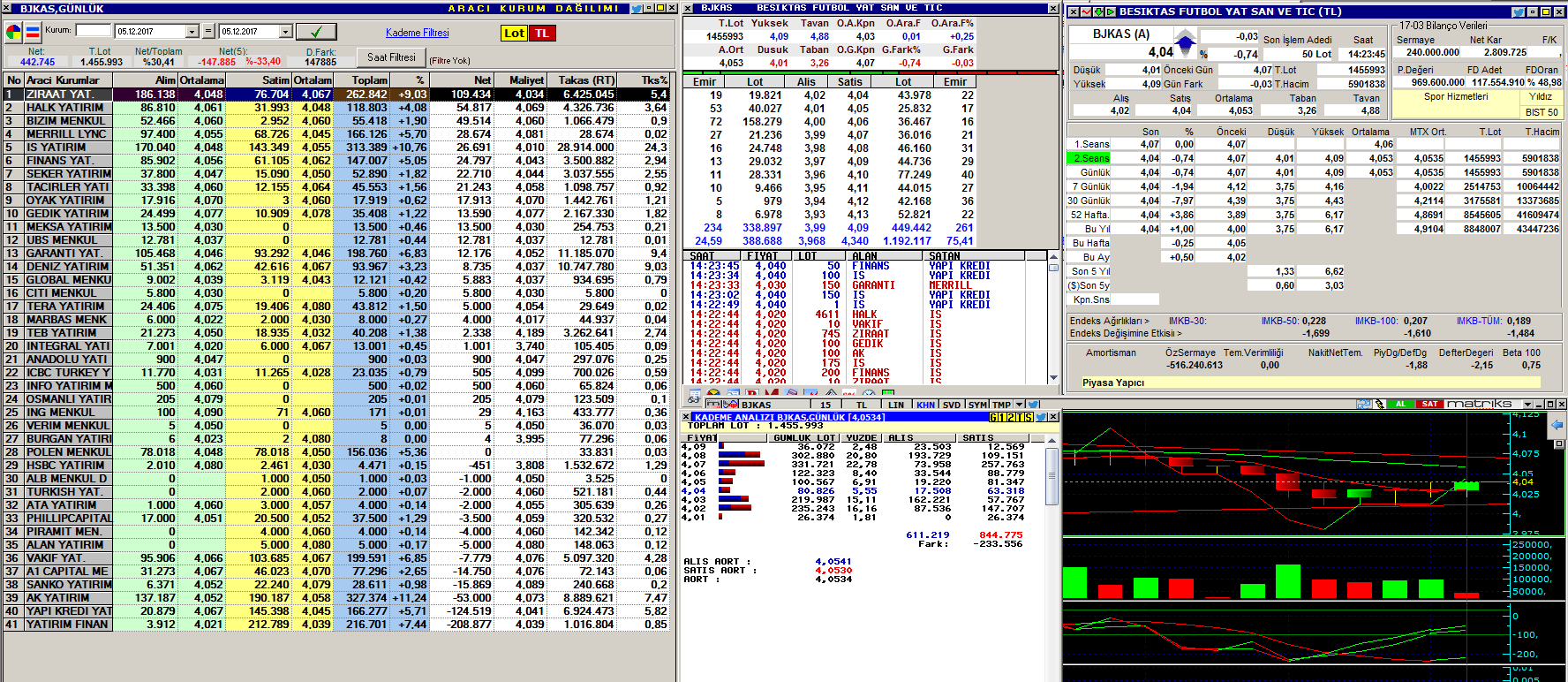
Task: Click the Saat Filtresi button
Action: (x=391, y=57)
